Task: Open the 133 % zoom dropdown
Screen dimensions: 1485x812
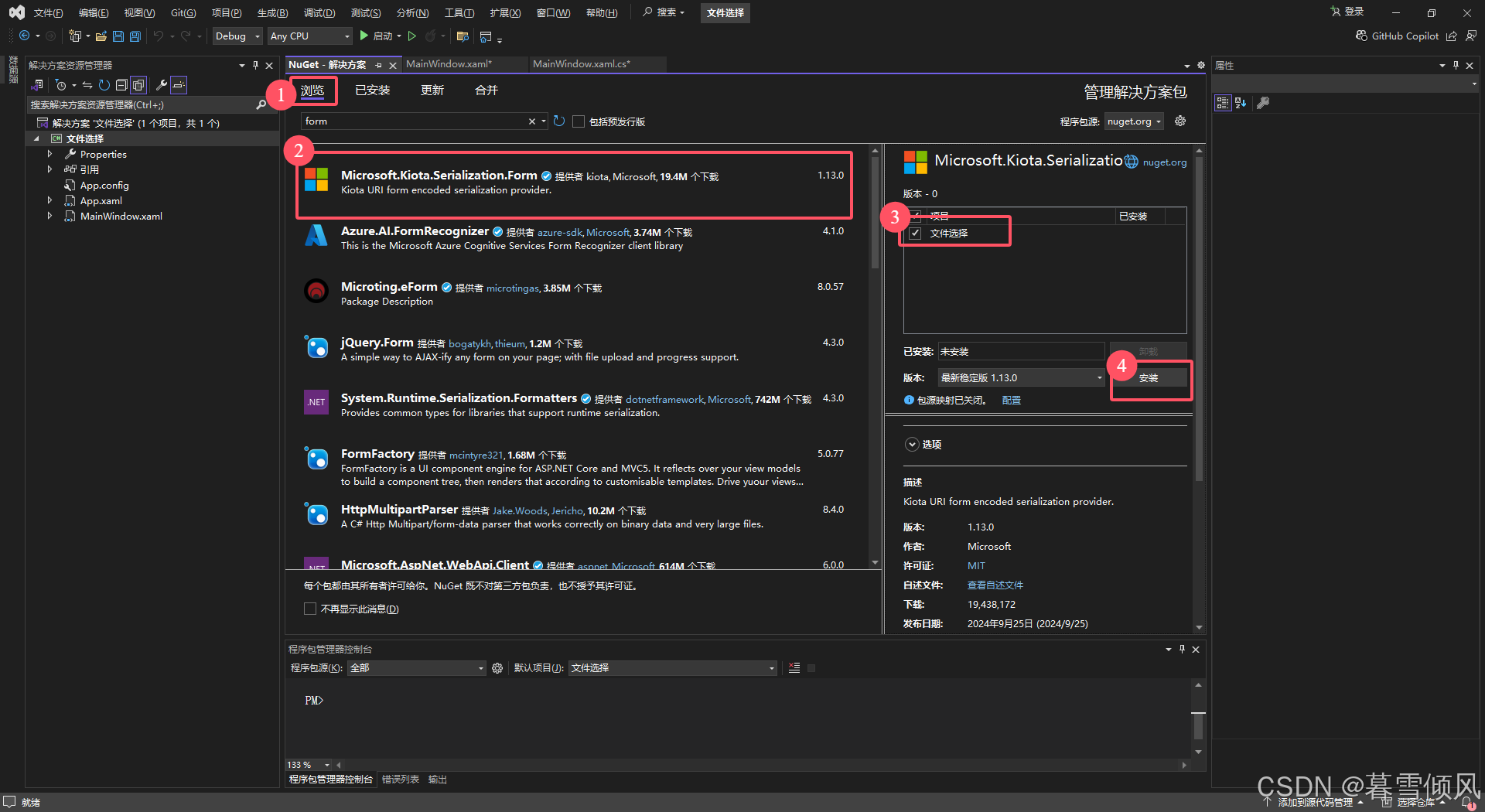Action: [x=309, y=765]
